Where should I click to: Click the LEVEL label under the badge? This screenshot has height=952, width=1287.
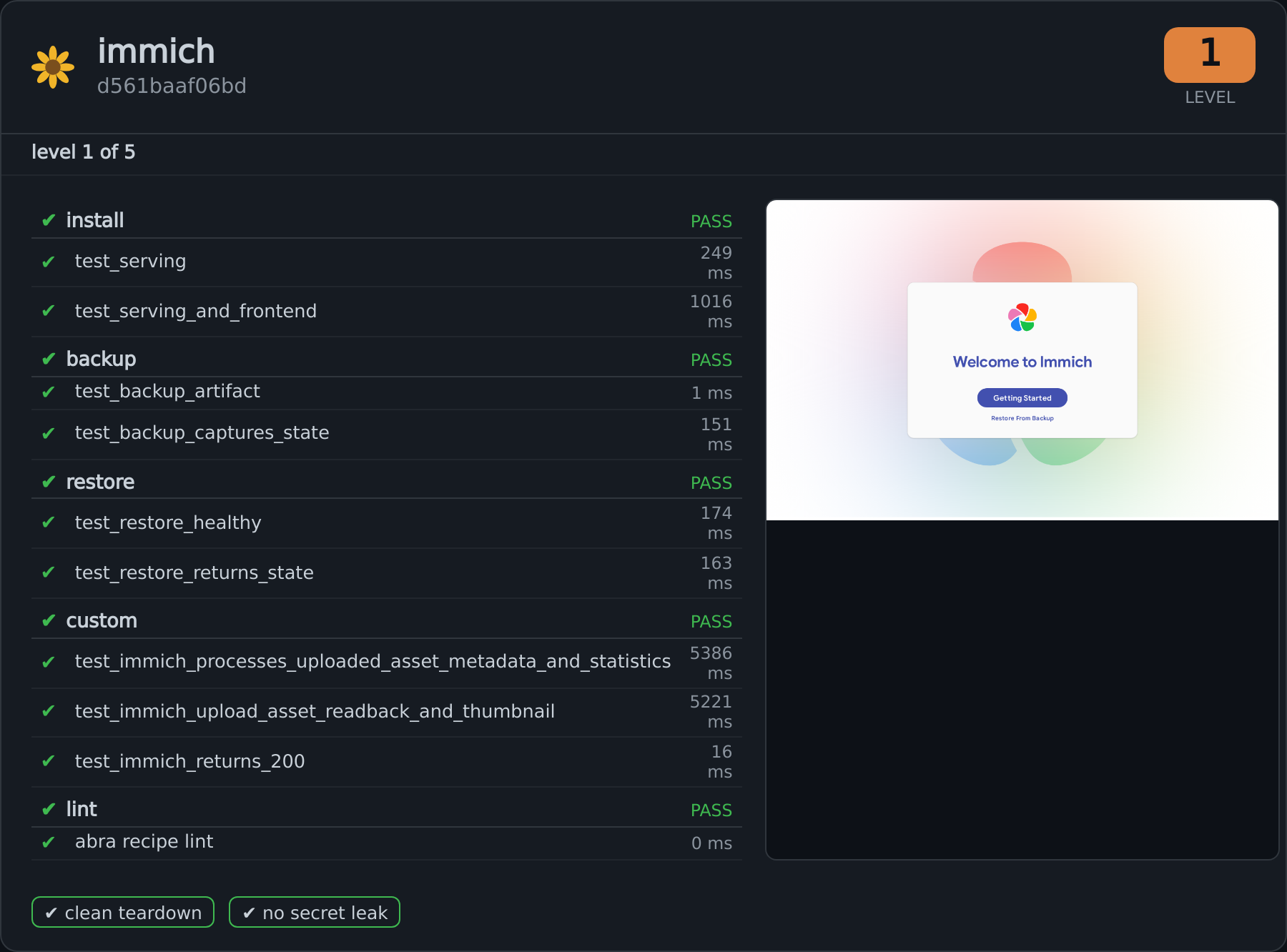coord(1210,97)
